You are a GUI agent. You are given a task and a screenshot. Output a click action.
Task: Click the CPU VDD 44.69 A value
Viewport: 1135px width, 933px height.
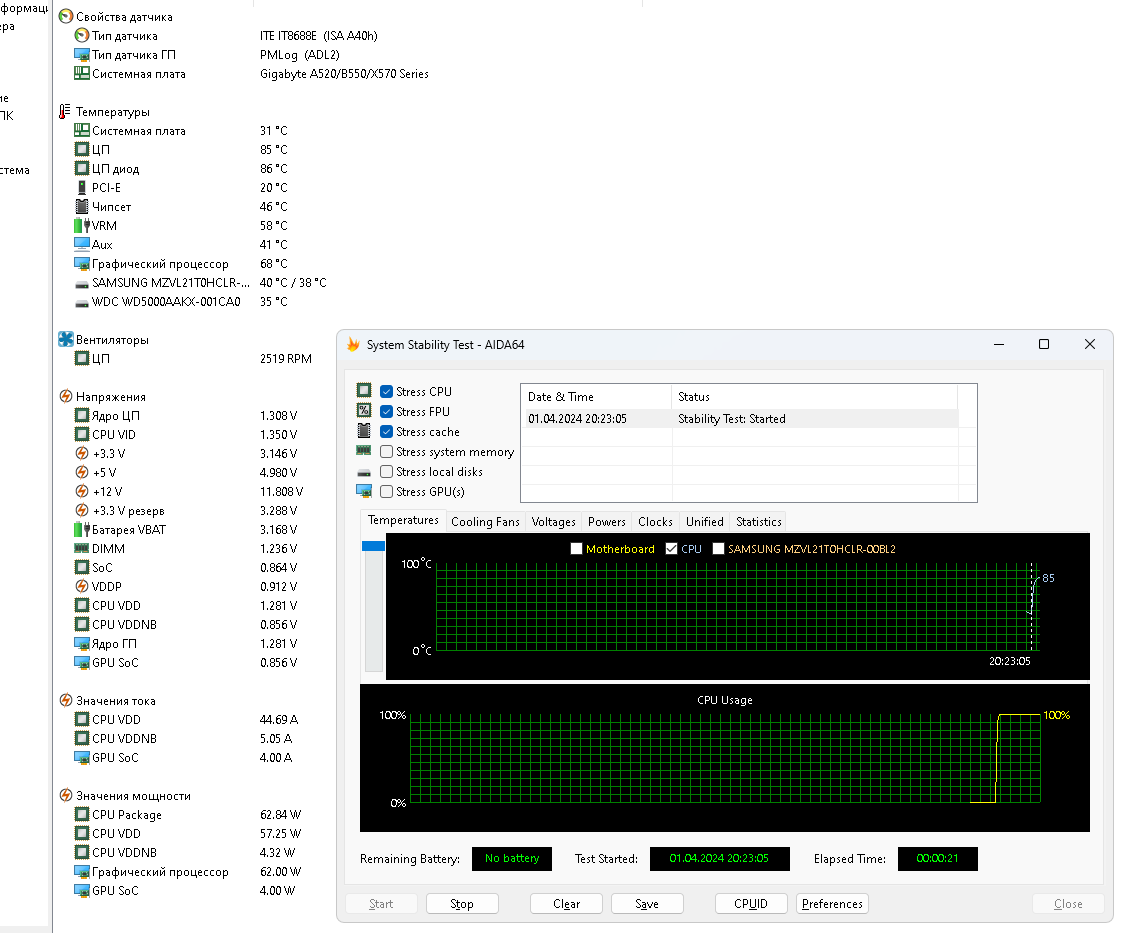[x=279, y=719]
